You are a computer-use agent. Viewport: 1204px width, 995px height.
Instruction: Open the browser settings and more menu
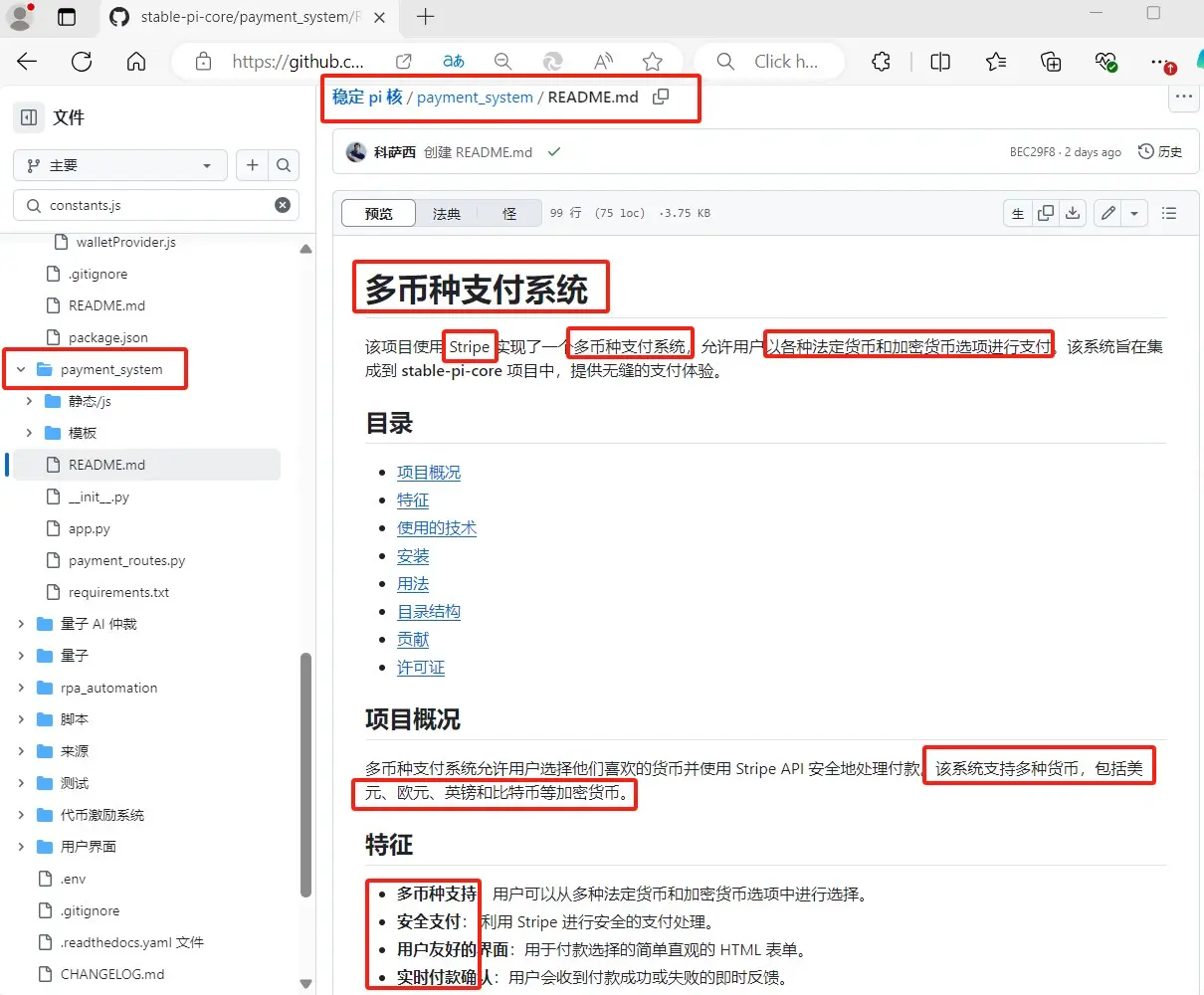1160,62
